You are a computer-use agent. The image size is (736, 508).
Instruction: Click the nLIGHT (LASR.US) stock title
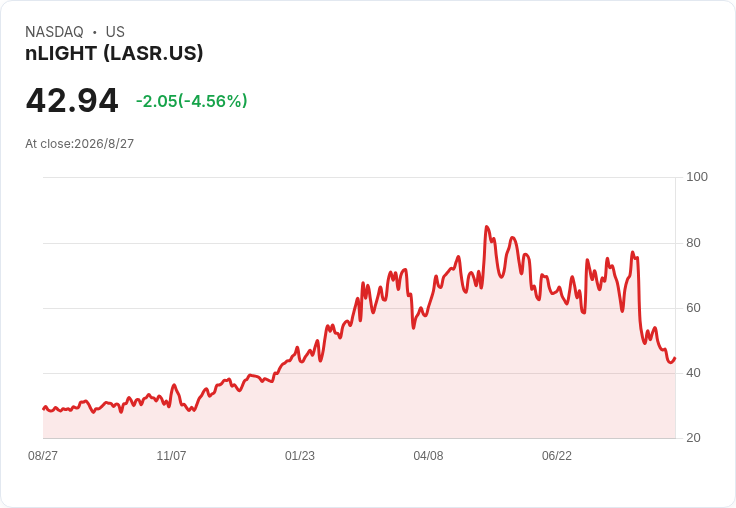(114, 54)
